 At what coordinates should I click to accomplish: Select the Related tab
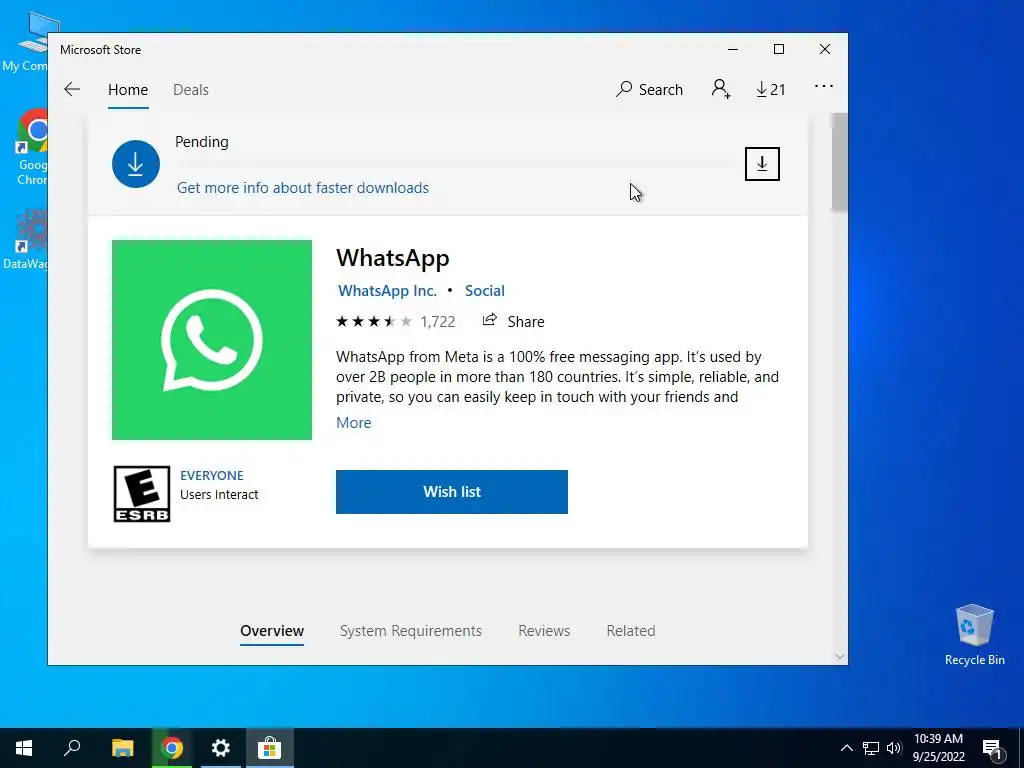coord(631,631)
